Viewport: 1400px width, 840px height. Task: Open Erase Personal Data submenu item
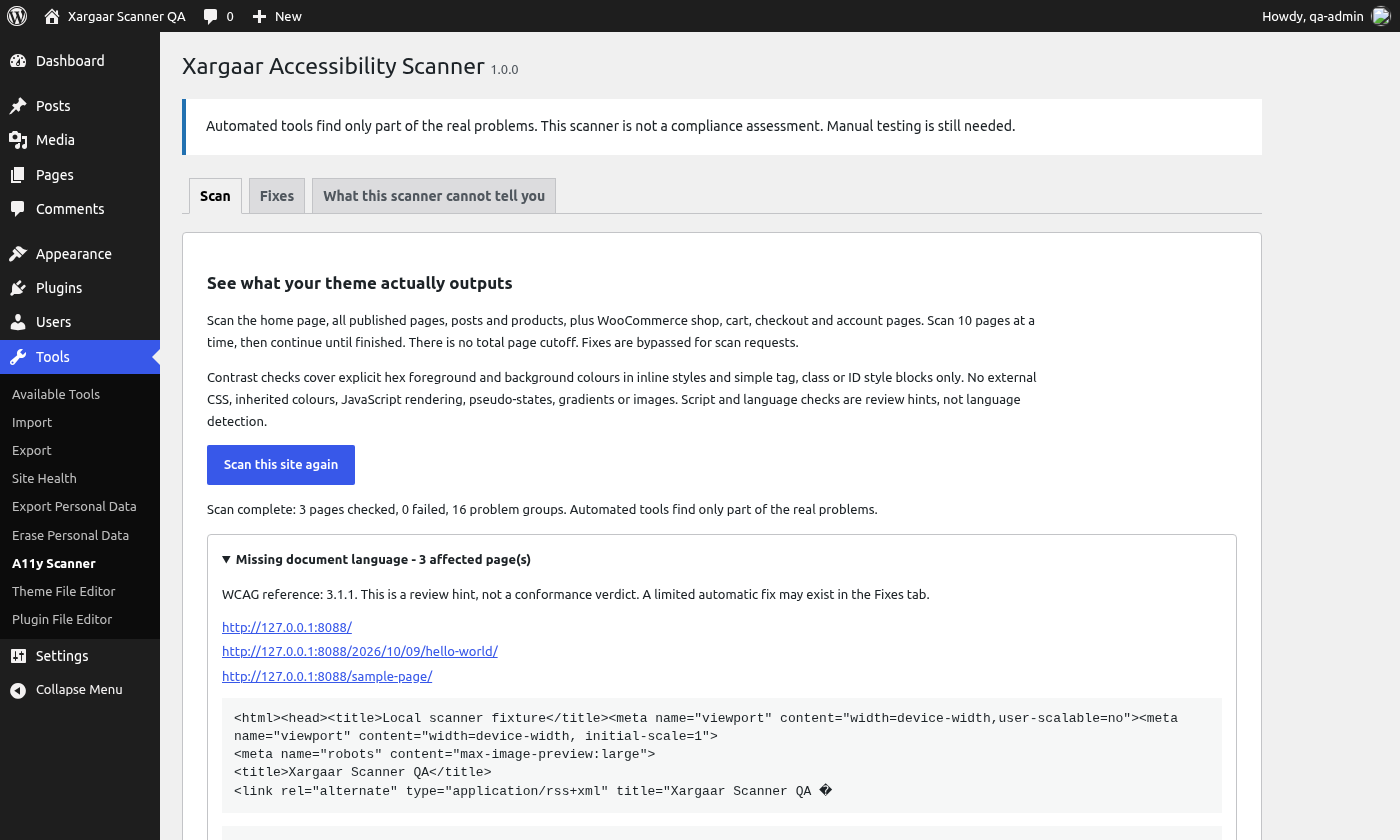70,535
